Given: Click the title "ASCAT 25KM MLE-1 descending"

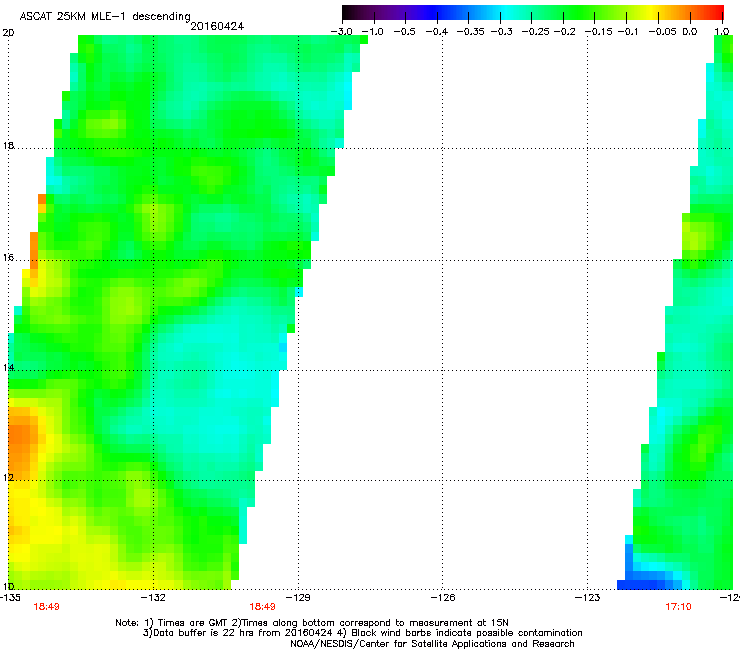Looking at the screenshot, I should tap(105, 17).
